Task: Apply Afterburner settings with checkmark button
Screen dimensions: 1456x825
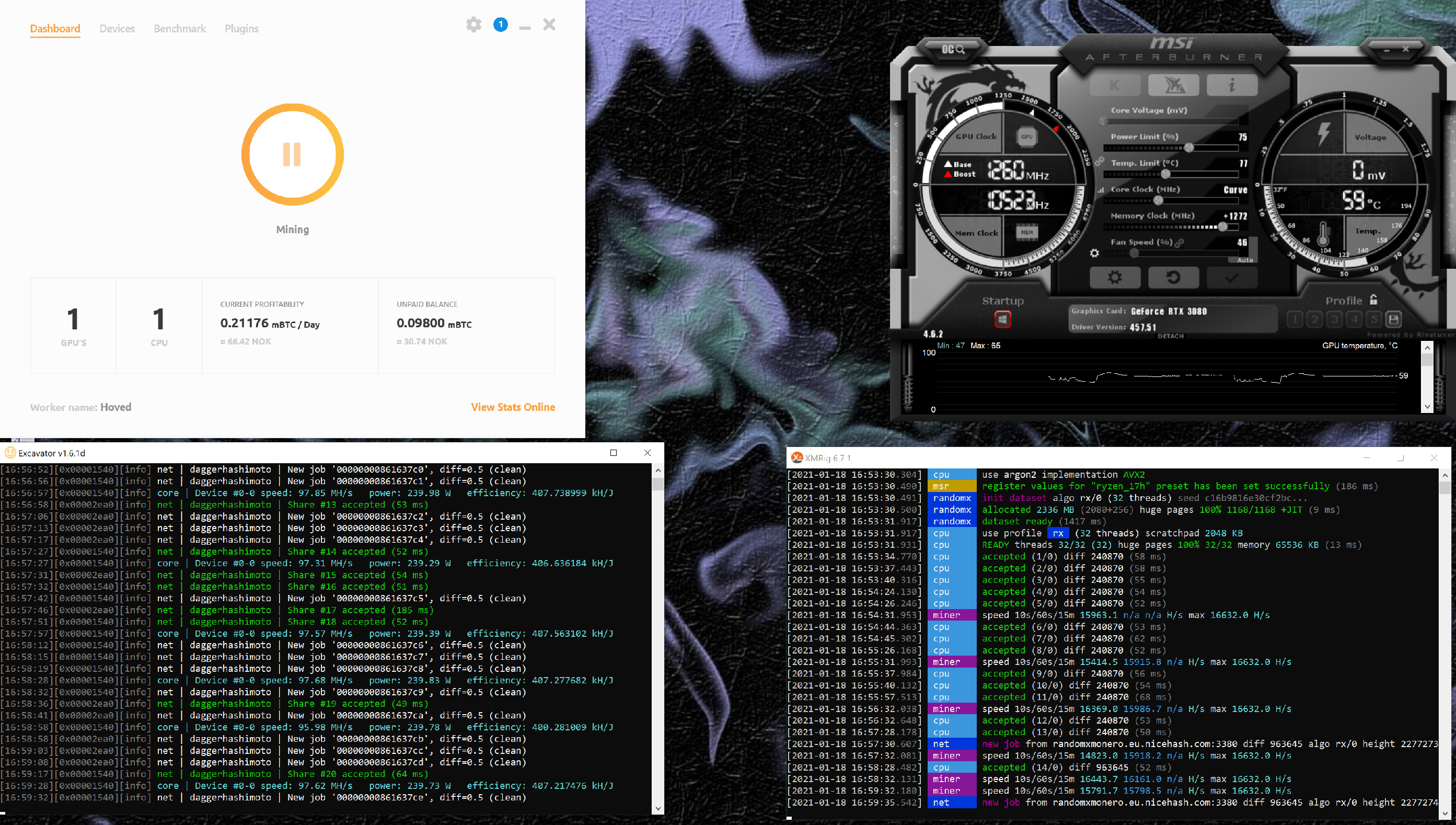Action: pos(1232,277)
